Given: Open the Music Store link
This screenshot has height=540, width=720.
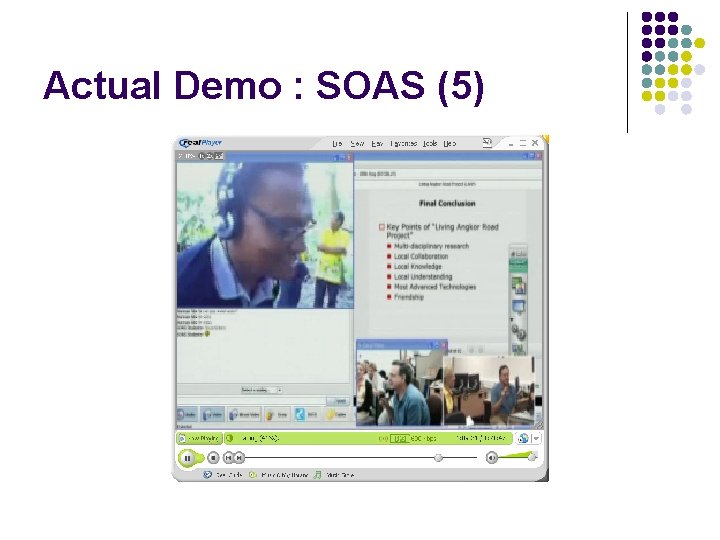Looking at the screenshot, I should point(334,475).
